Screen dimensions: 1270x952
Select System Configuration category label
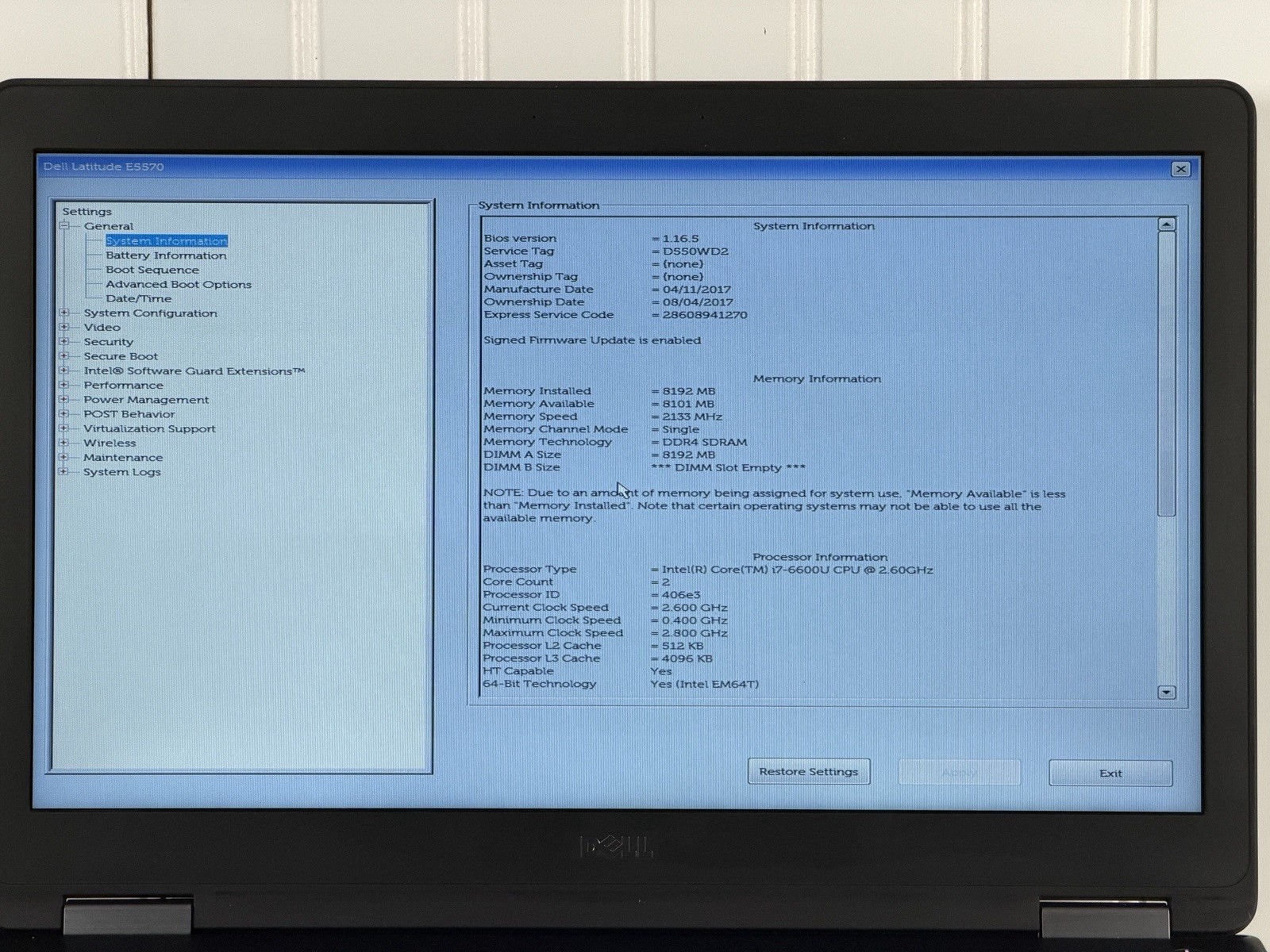(150, 313)
